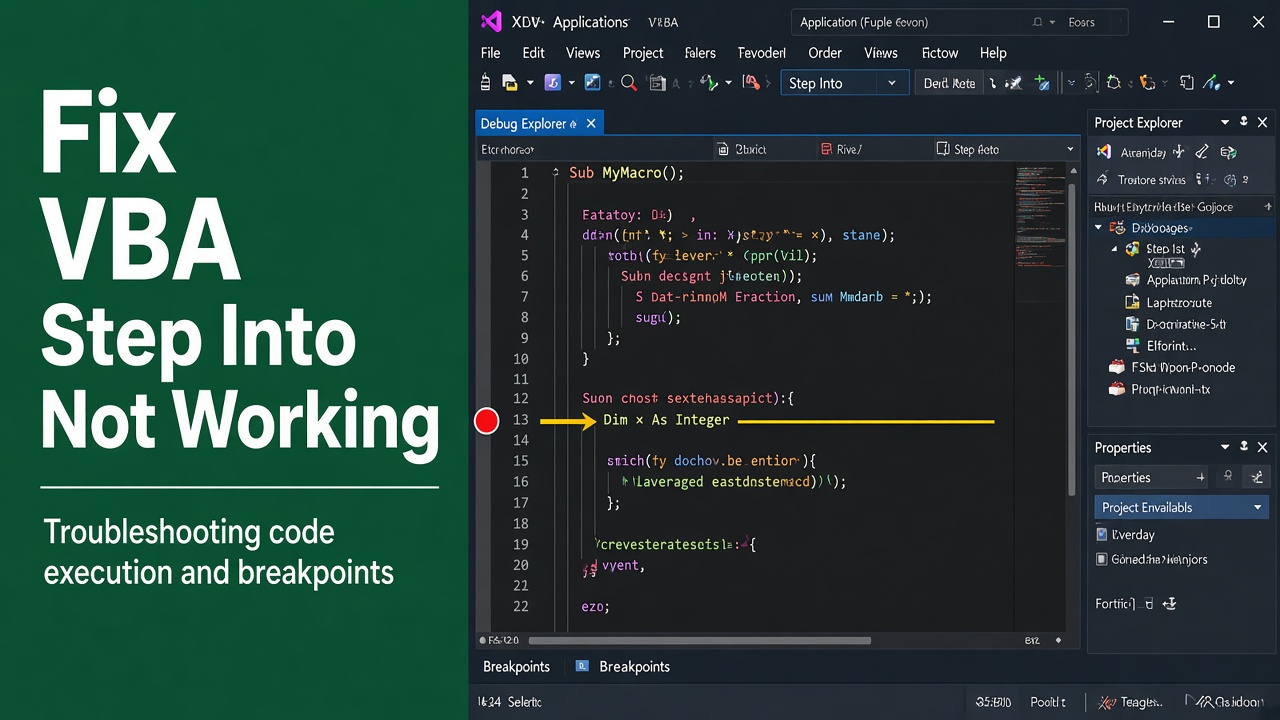Screen dimensions: 1280x720
Task: Click the clipboard icon in main toolbar
Action: (x=657, y=83)
